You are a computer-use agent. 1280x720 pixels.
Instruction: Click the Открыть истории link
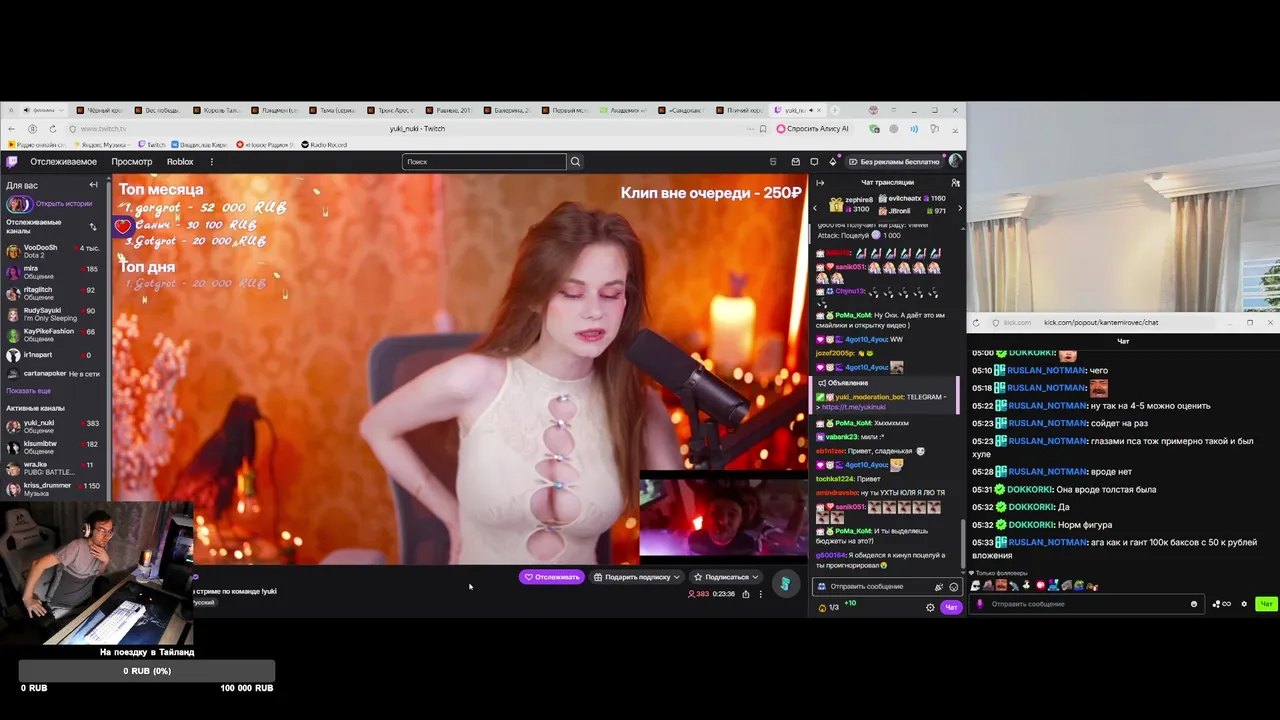pyautogui.click(x=64, y=204)
